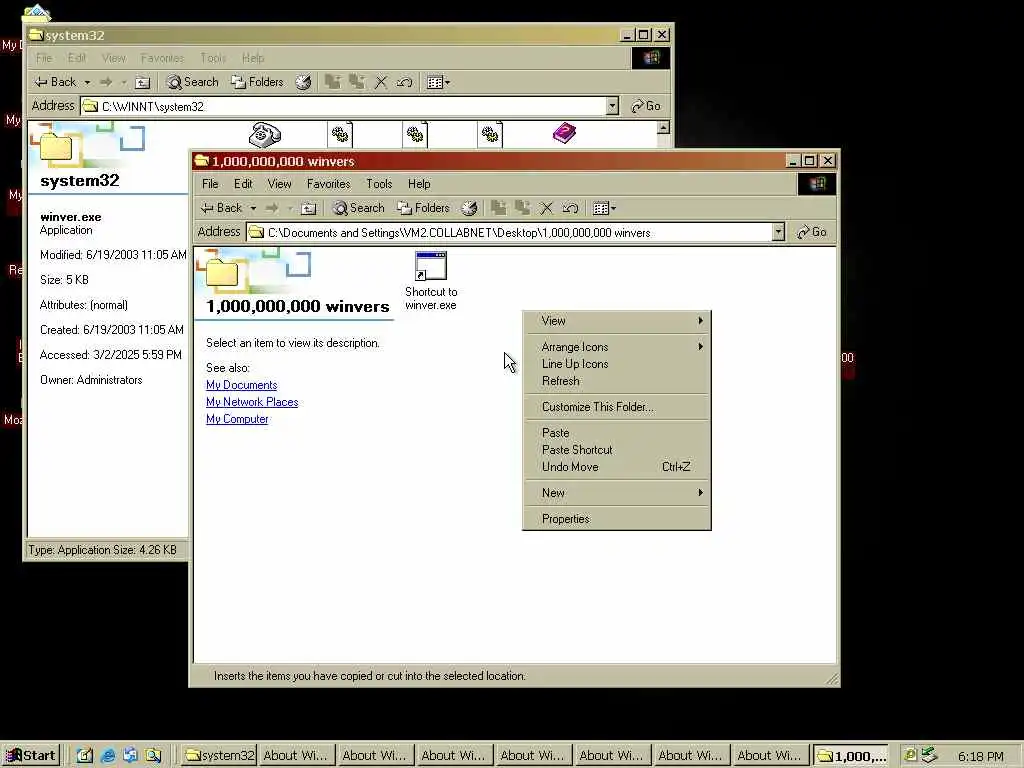Viewport: 1024px width, 768px height.
Task: Click Outlook Express quick launch icon
Action: tap(130, 756)
